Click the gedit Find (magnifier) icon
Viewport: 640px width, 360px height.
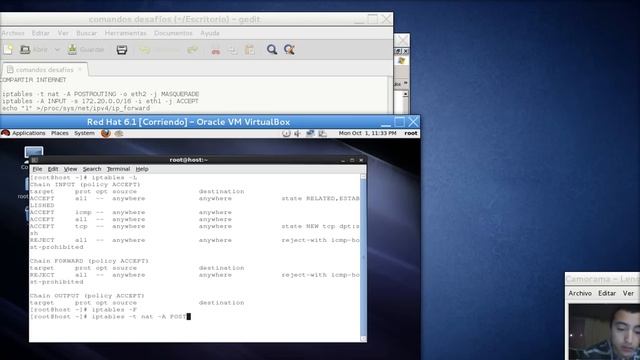[272, 49]
